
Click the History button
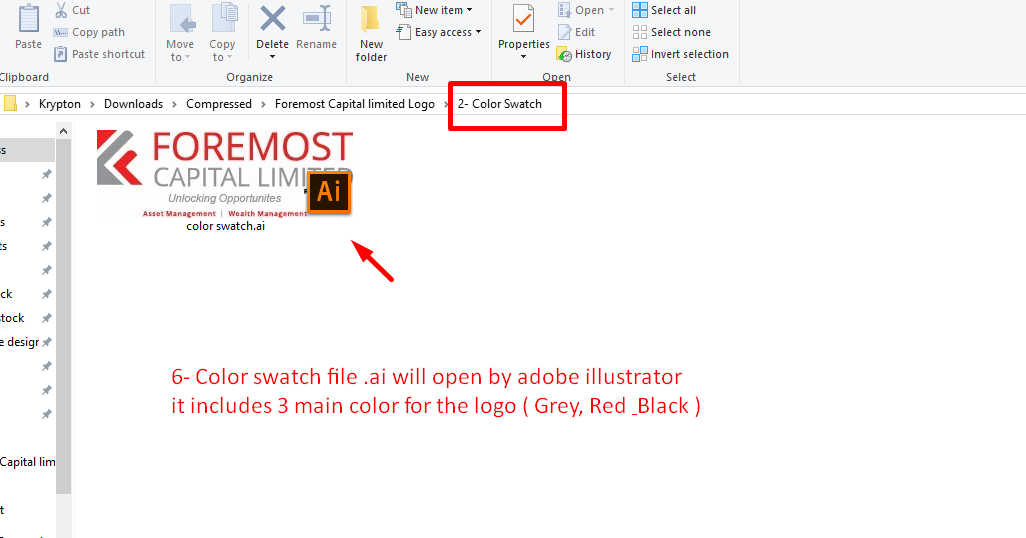584,54
